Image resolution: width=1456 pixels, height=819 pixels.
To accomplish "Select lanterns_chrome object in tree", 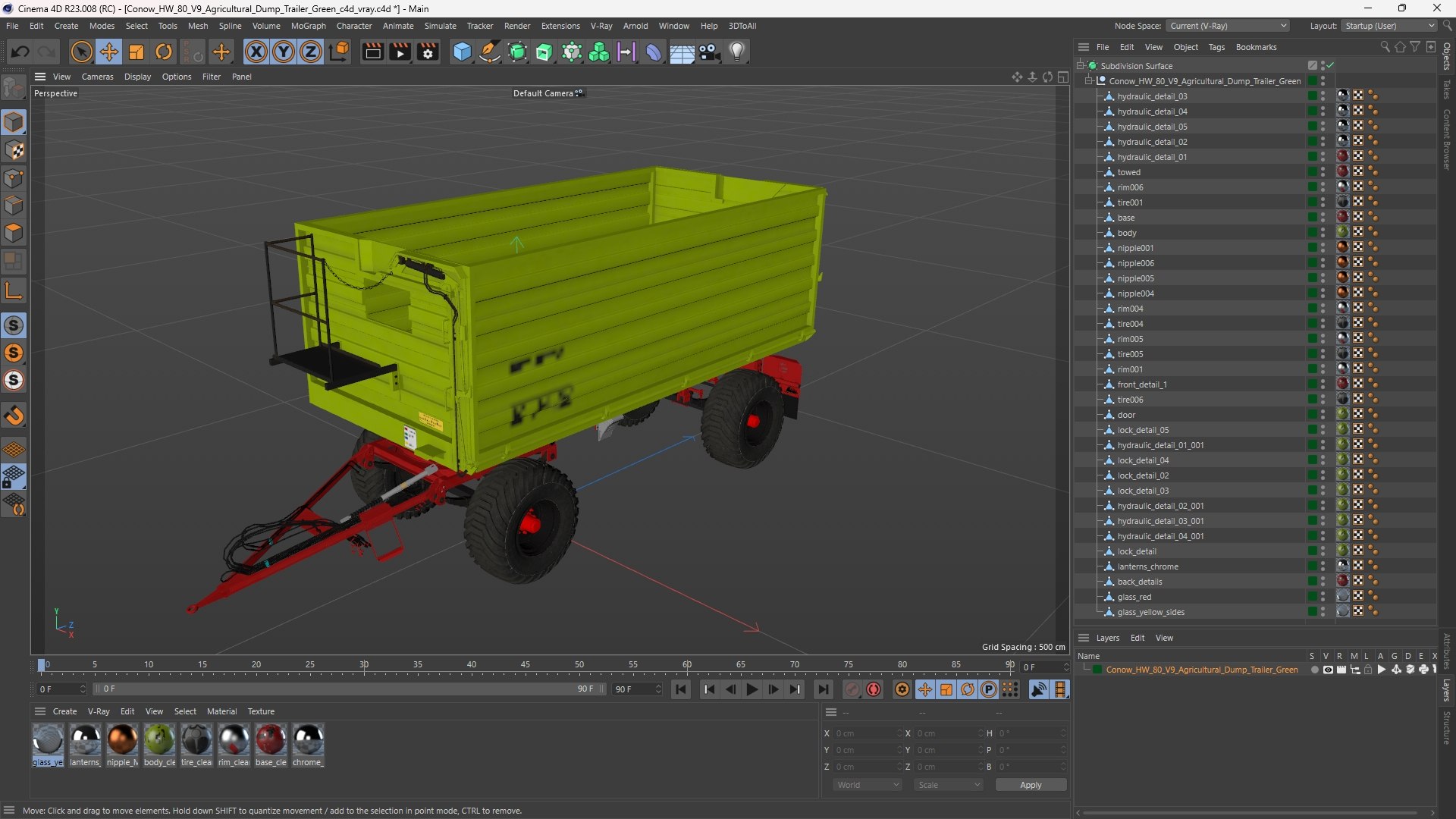I will click(x=1147, y=566).
